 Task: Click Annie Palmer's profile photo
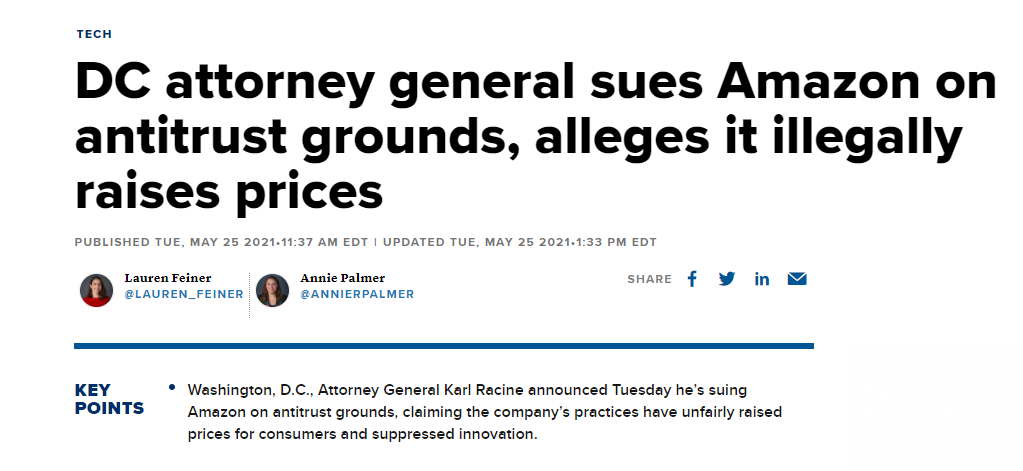click(272, 290)
